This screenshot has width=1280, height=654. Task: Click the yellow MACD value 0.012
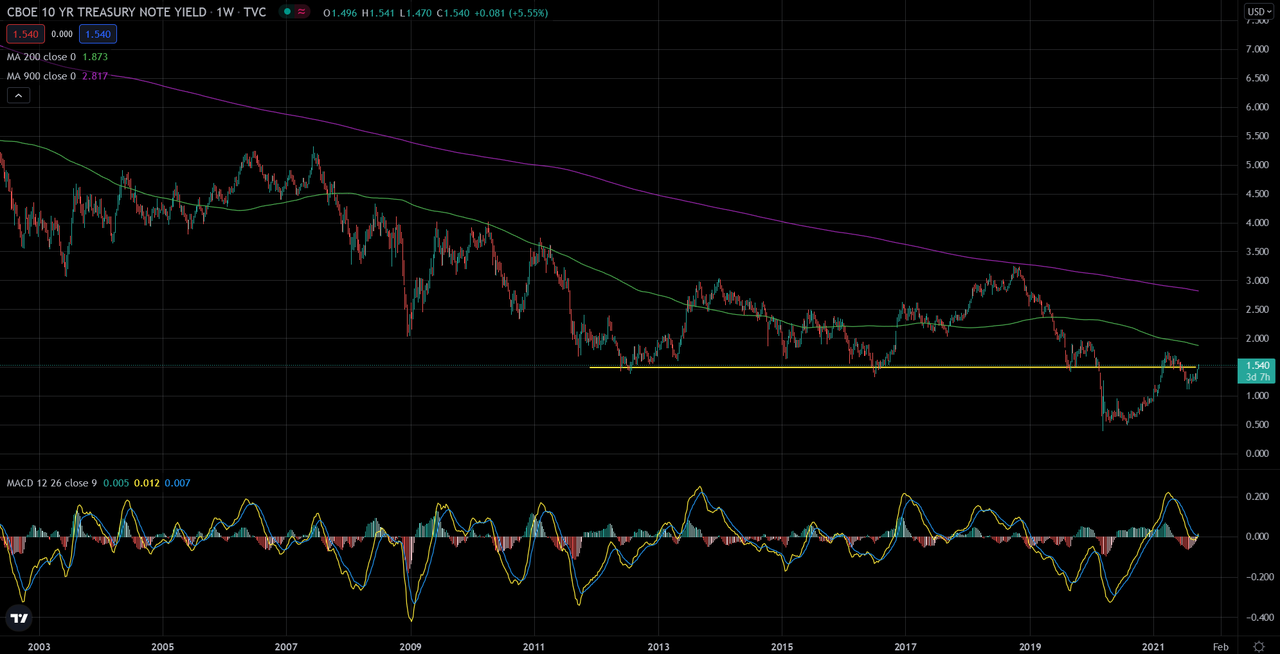(x=147, y=483)
